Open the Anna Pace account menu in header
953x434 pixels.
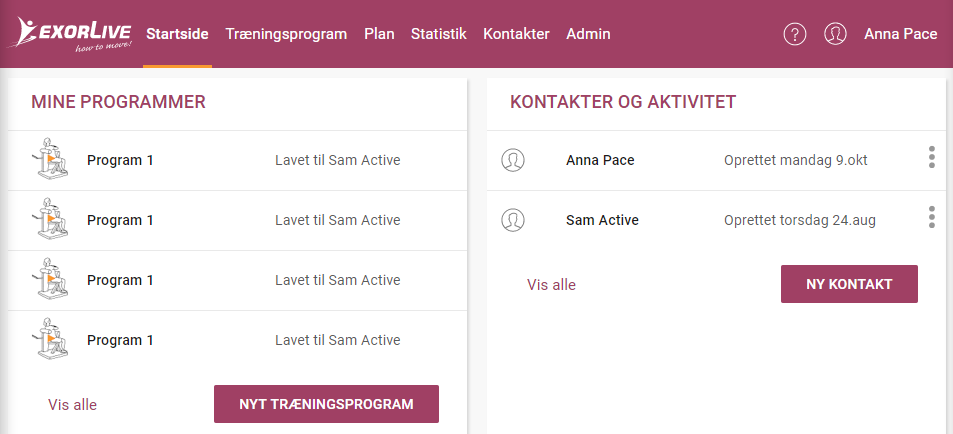point(901,34)
